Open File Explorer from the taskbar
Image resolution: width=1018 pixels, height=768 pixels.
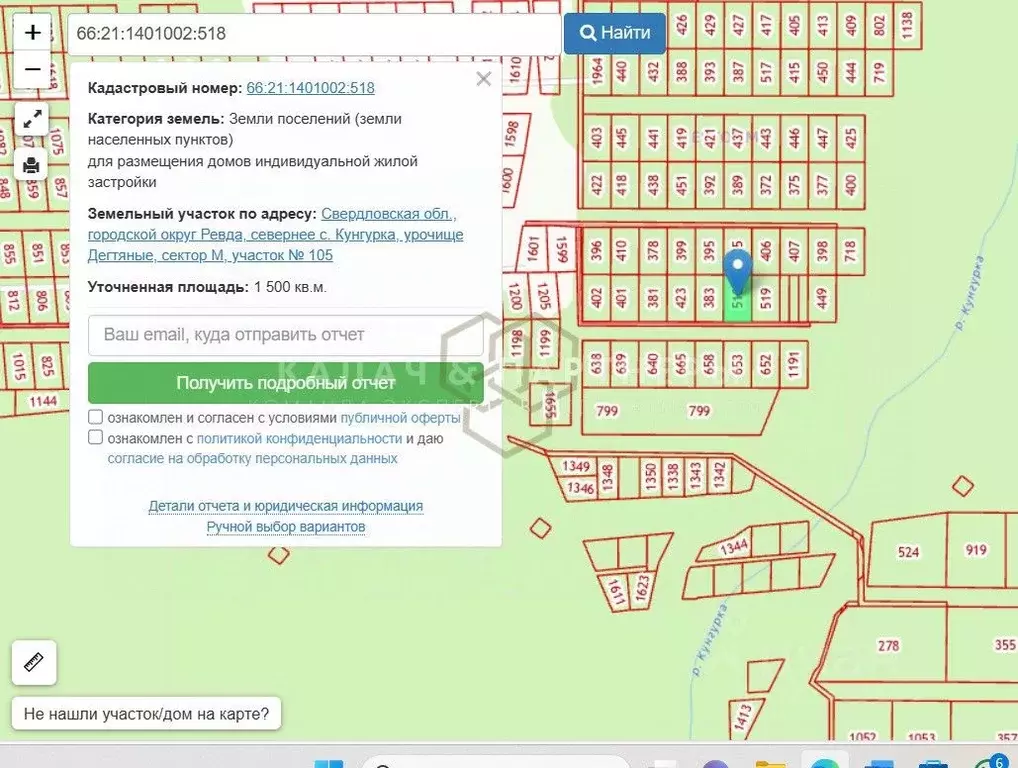(x=770, y=766)
